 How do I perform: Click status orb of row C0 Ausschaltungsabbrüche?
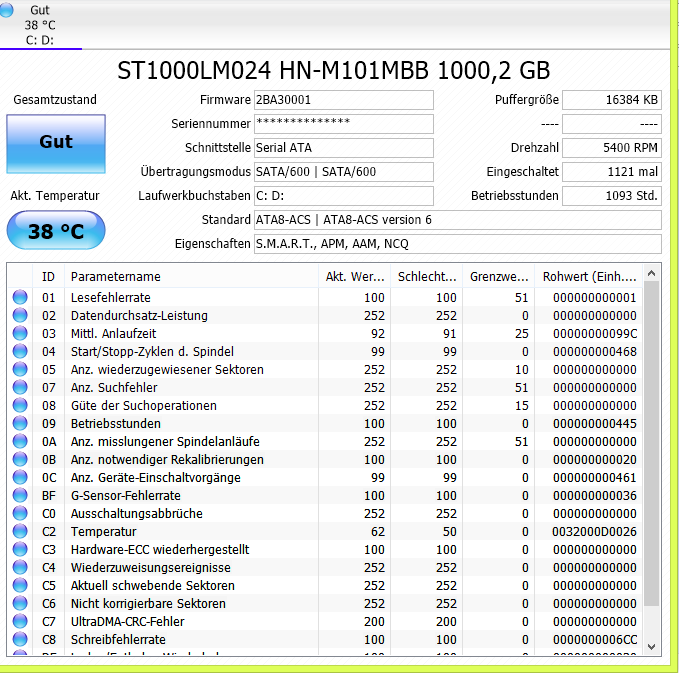tap(20, 513)
